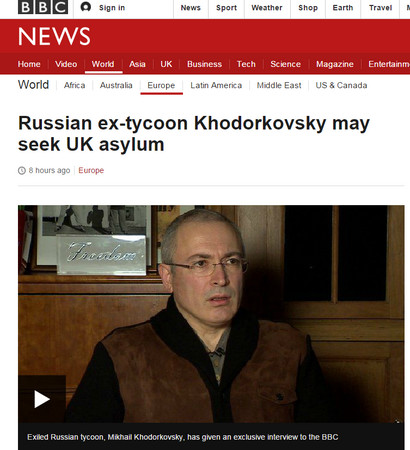The width and height of the screenshot is (410, 450).
Task: Click the article headline about Khodorkovsky
Action: tap(194, 134)
